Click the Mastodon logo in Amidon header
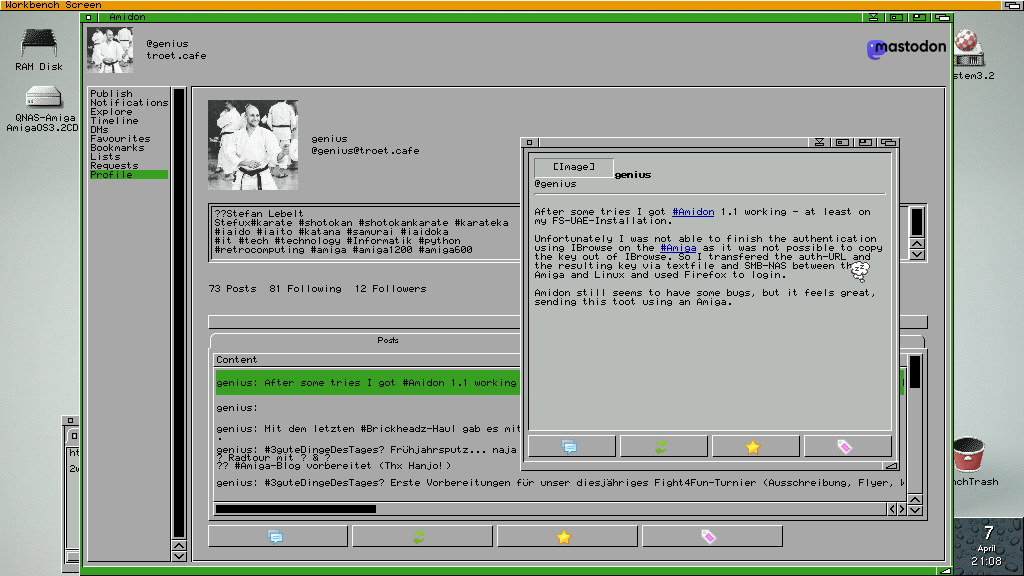This screenshot has height=576, width=1024. coord(906,48)
